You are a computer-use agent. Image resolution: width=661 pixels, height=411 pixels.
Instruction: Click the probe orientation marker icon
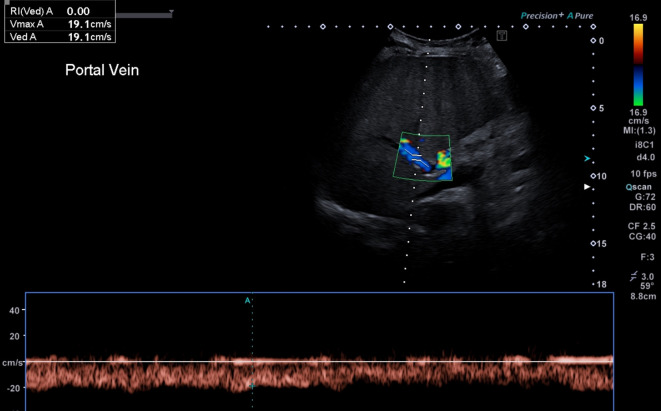[x=502, y=35]
